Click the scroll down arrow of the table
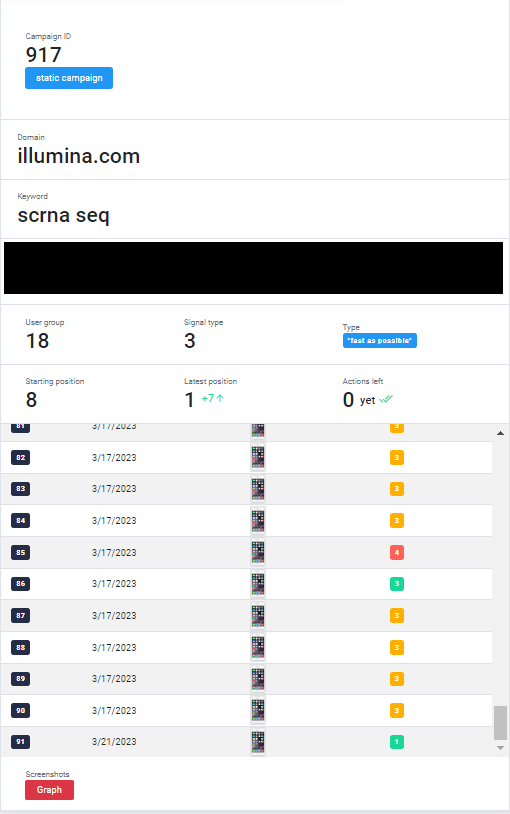 (500, 748)
